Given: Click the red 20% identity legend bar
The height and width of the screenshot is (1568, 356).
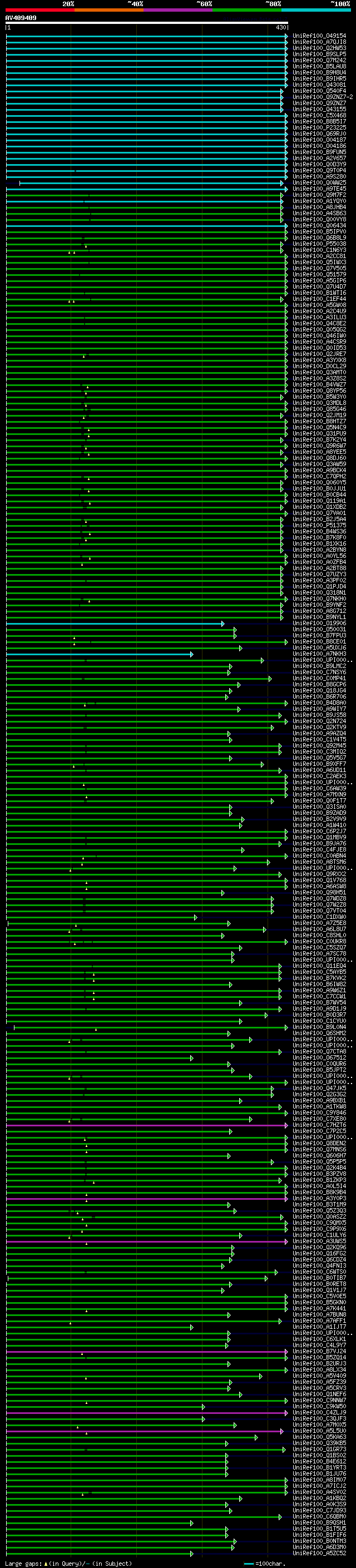Looking at the screenshot, I should pos(39,10).
